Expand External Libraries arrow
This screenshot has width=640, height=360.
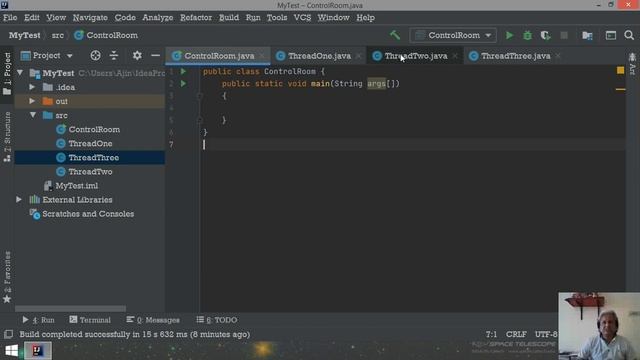click(x=19, y=200)
